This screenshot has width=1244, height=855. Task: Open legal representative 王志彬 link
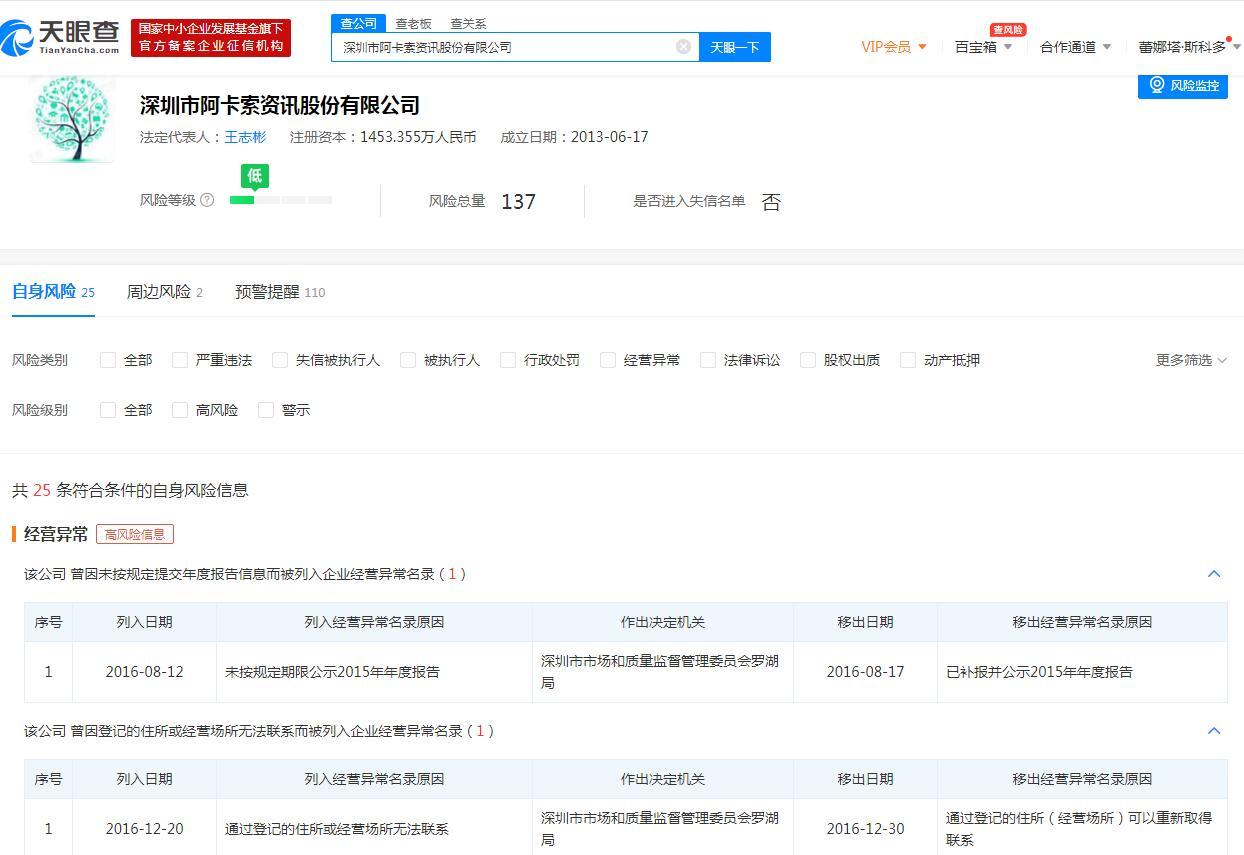[x=245, y=137]
